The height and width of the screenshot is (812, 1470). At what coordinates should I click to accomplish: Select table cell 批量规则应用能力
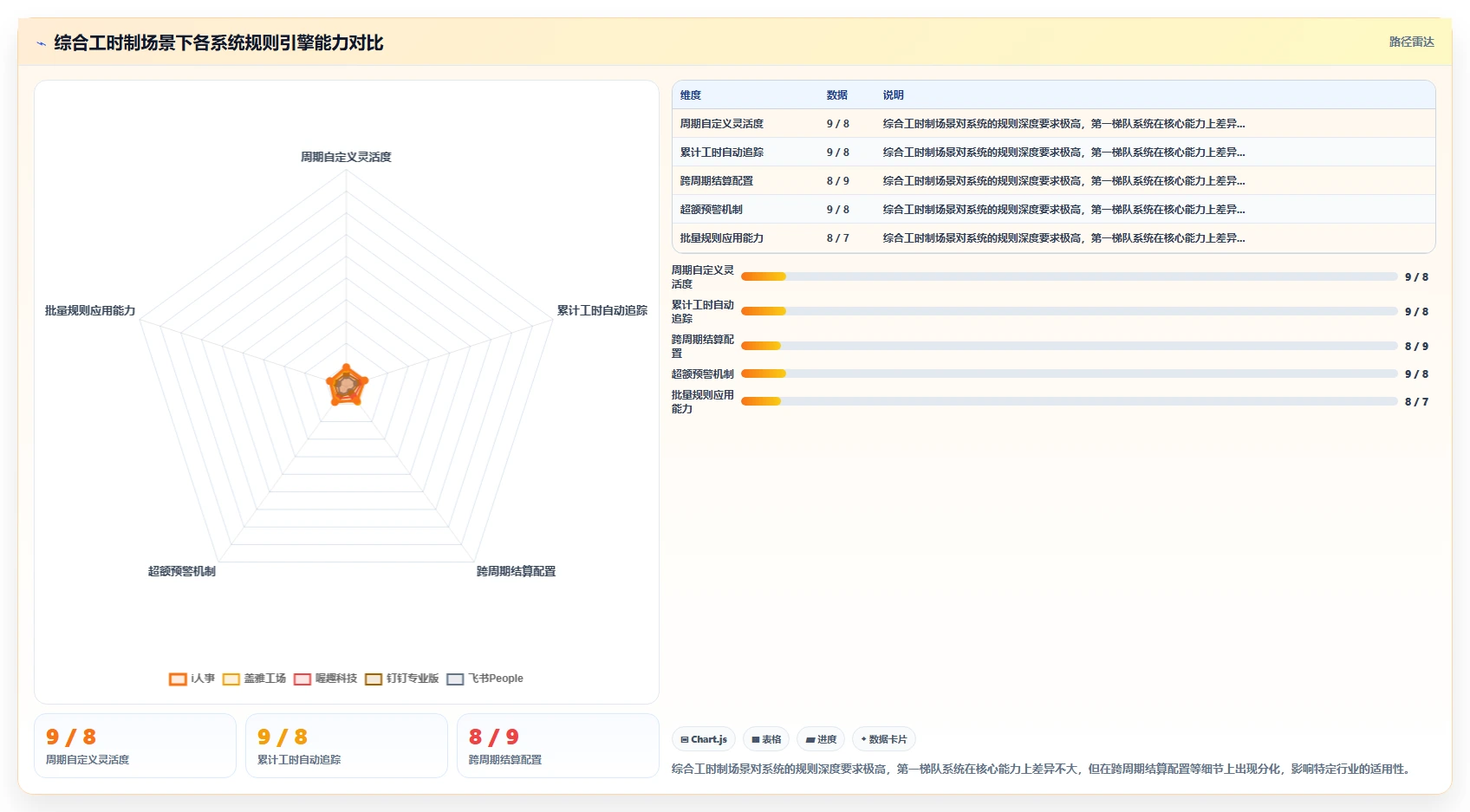(x=722, y=238)
